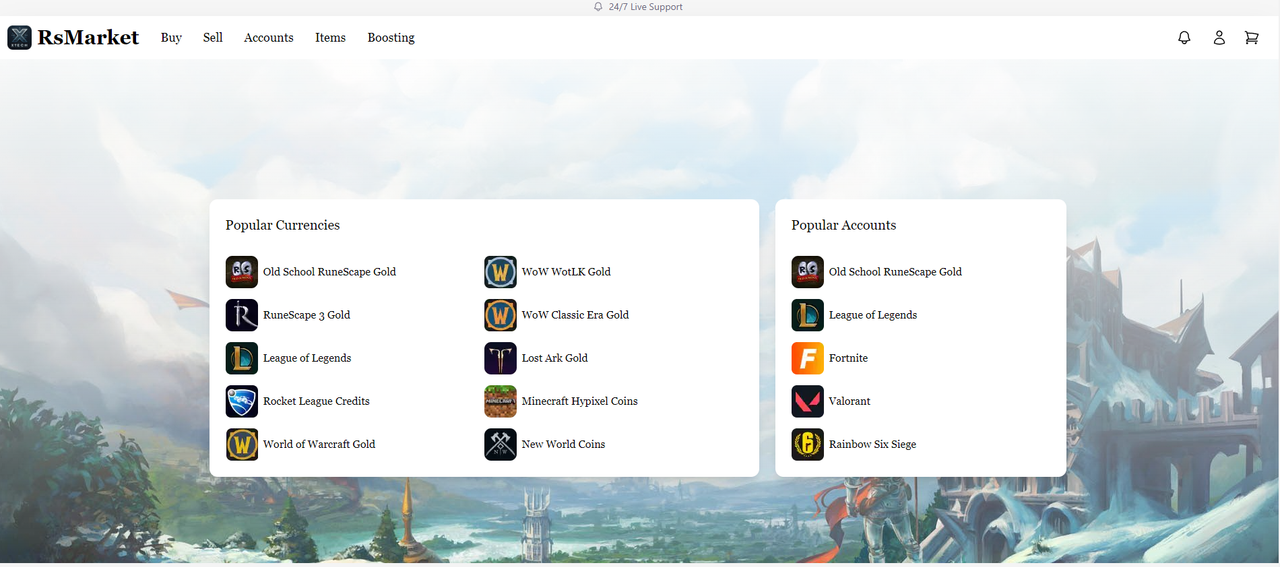
Task: Open the shopping cart icon
Action: click(x=1251, y=37)
